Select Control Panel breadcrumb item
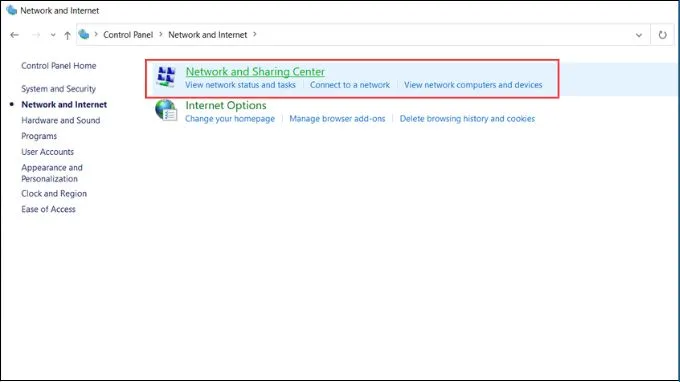This screenshot has height=382, width=680. (128, 35)
